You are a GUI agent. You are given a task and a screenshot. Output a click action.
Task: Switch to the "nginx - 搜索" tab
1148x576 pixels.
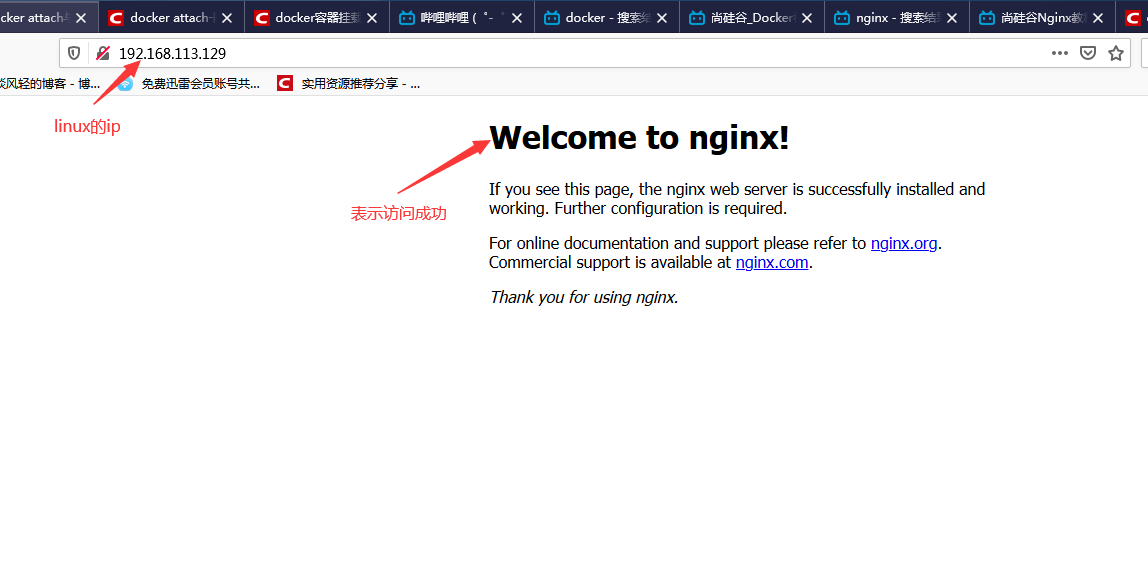coord(897,18)
